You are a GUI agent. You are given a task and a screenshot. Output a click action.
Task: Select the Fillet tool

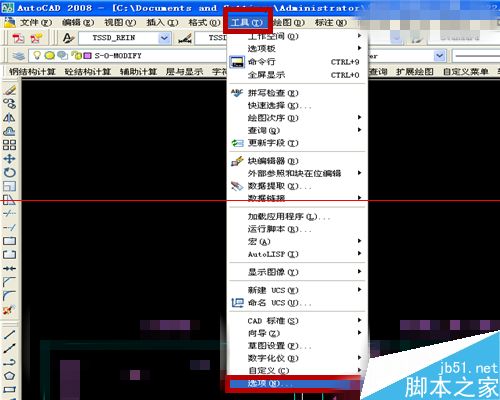click(9, 296)
